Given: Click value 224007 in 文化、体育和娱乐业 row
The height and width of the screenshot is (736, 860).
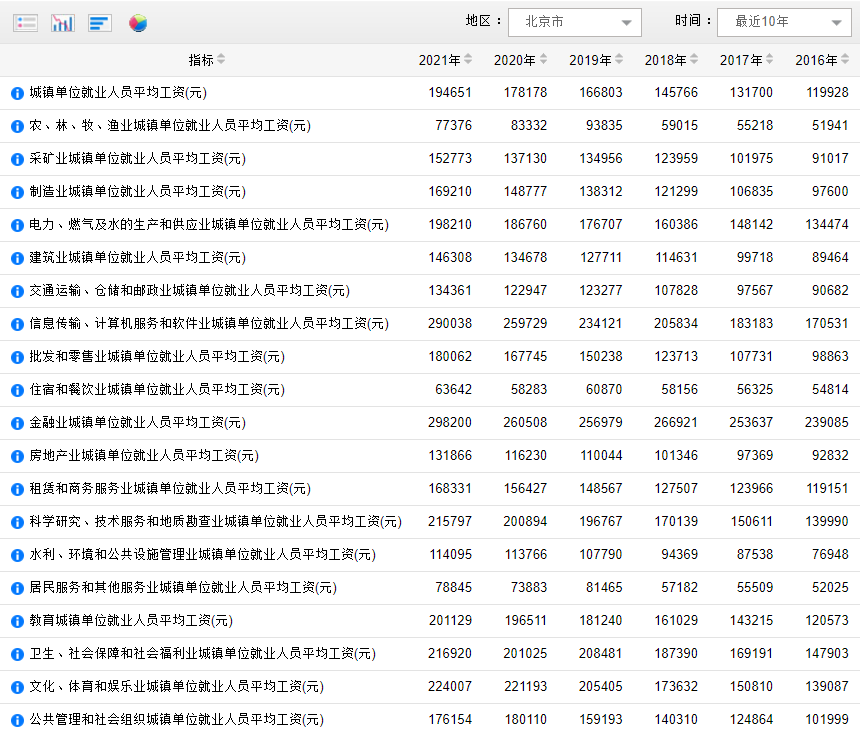Looking at the screenshot, I should point(450,687).
